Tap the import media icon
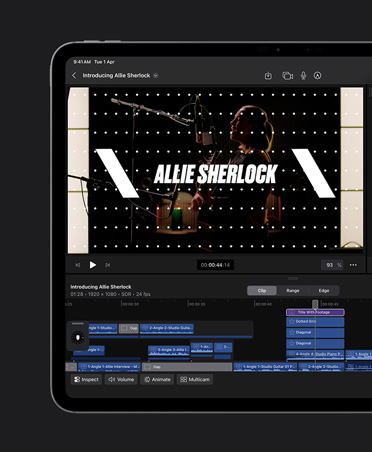 (x=268, y=76)
